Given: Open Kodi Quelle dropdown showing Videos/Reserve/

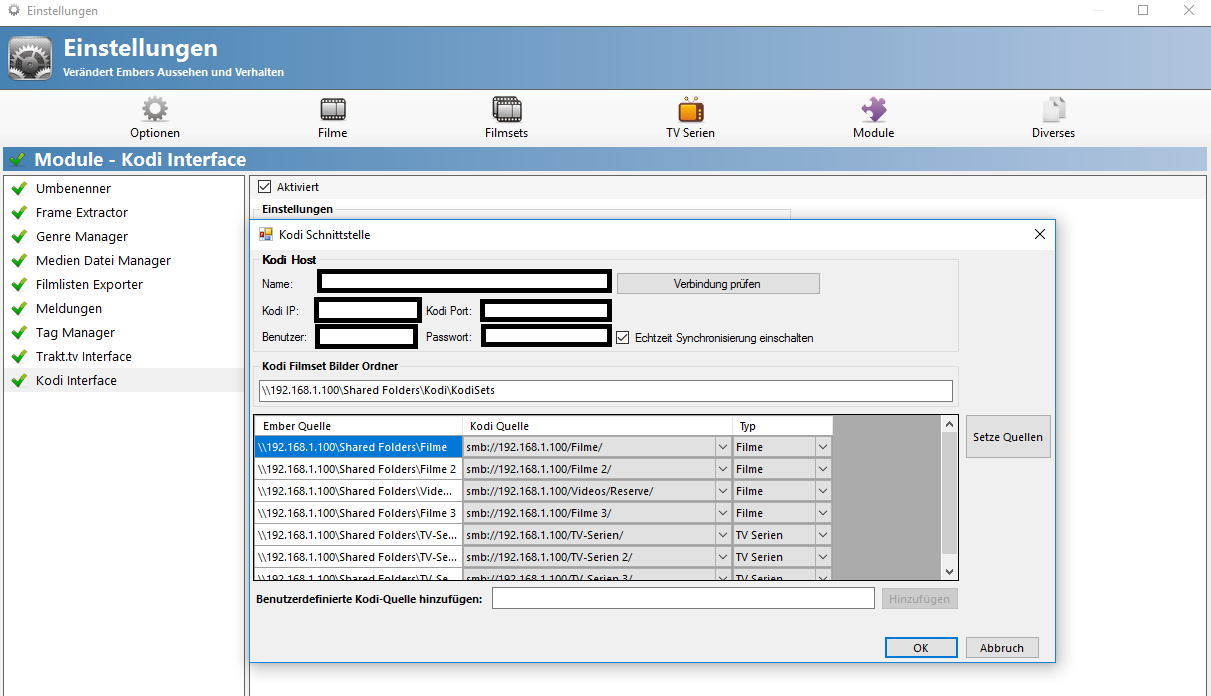Looking at the screenshot, I should 723,491.
